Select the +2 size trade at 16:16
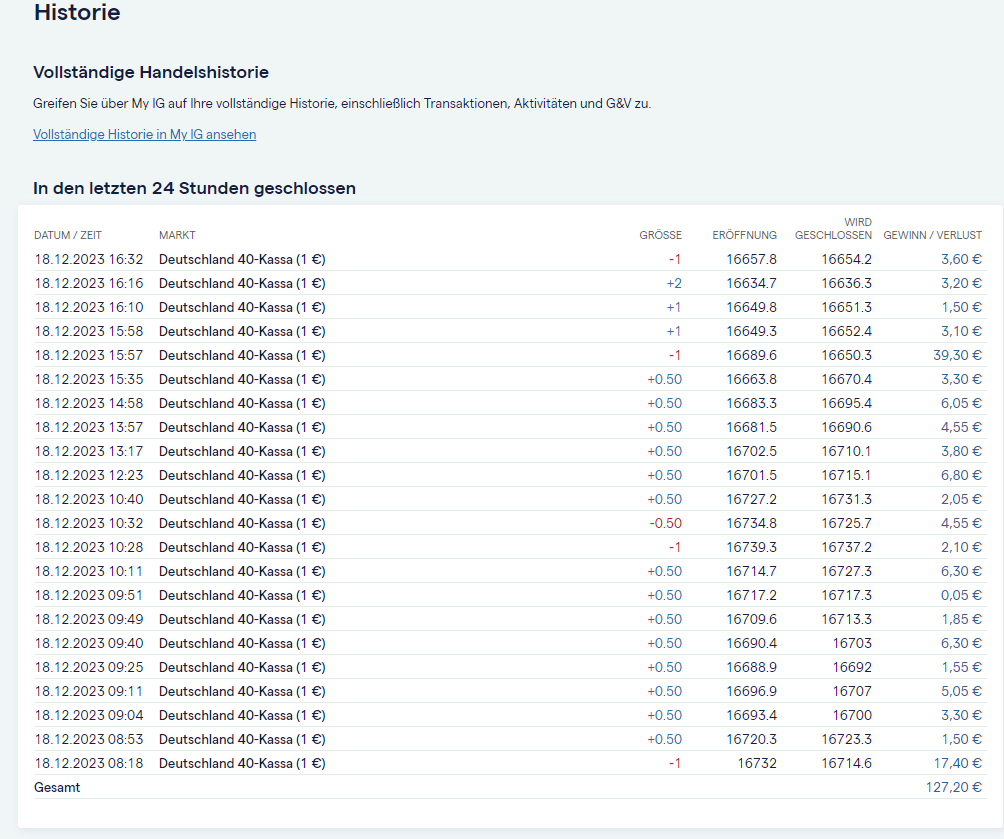This screenshot has height=839, width=1004. click(673, 283)
